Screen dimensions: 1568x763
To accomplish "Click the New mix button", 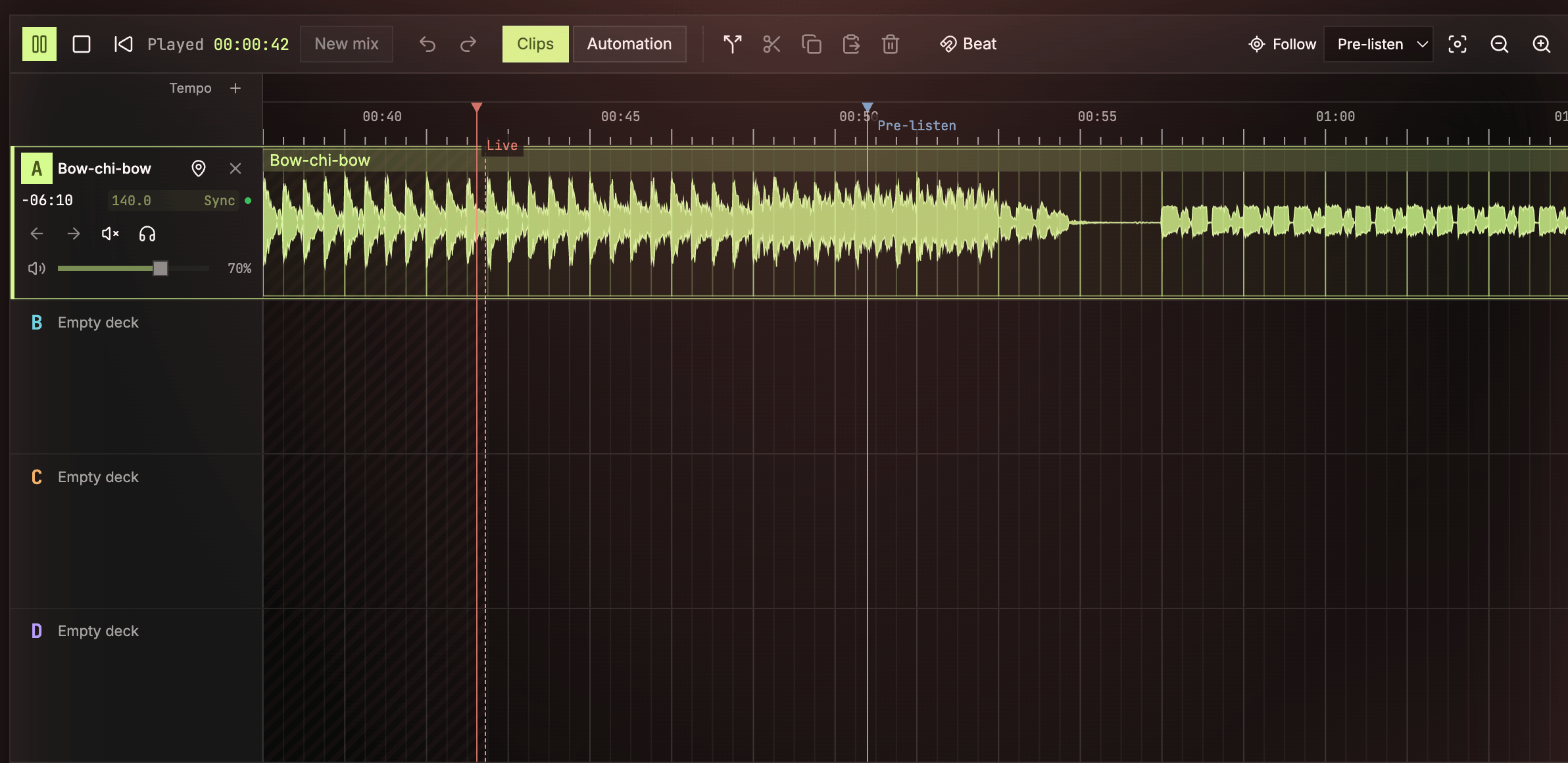I will tap(347, 44).
